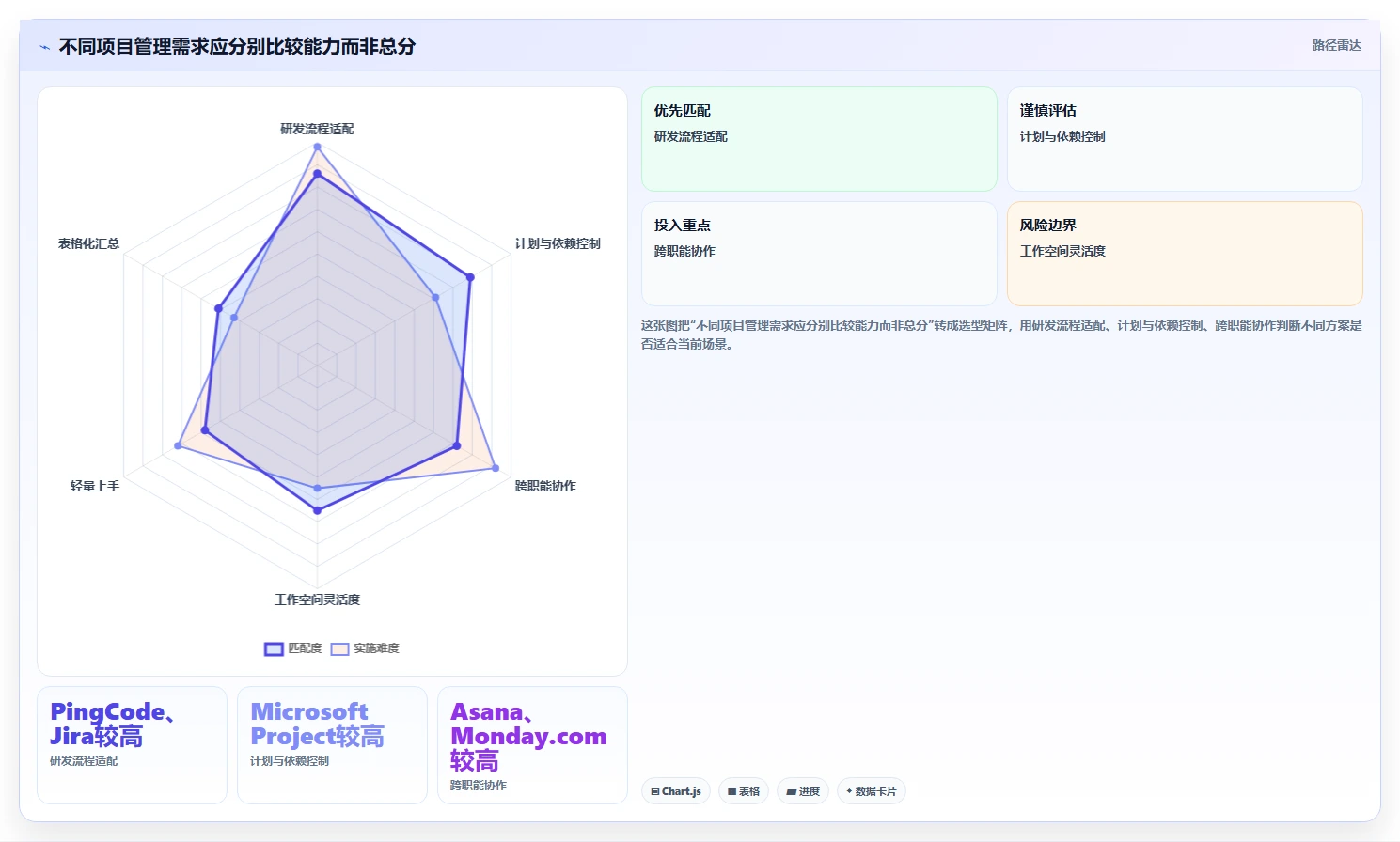
Task: Click the header icon beside the title
Action: 44,47
